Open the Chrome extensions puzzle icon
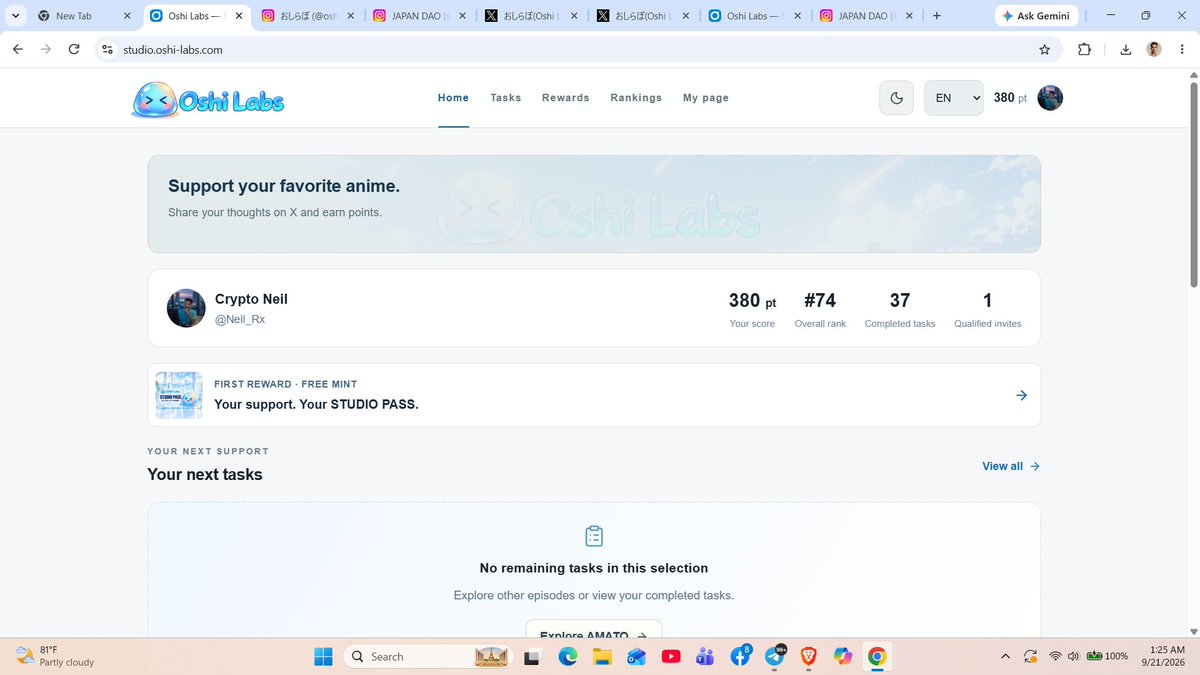This screenshot has height=675, width=1200. pyautogui.click(x=1085, y=49)
